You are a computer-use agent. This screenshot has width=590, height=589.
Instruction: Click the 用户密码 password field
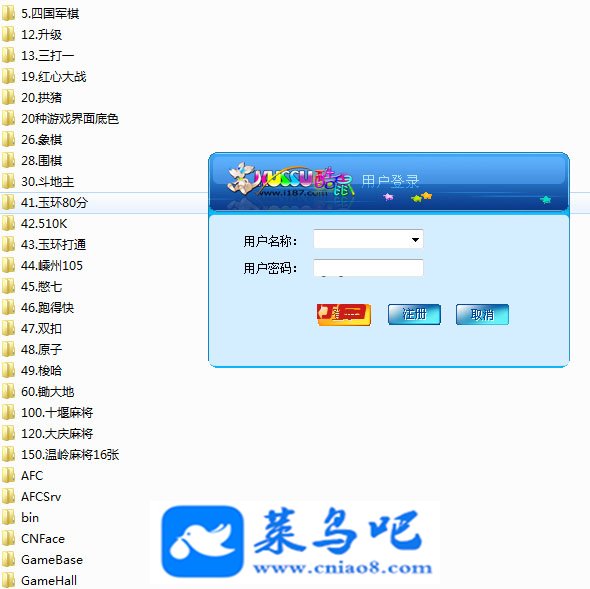coord(368,268)
